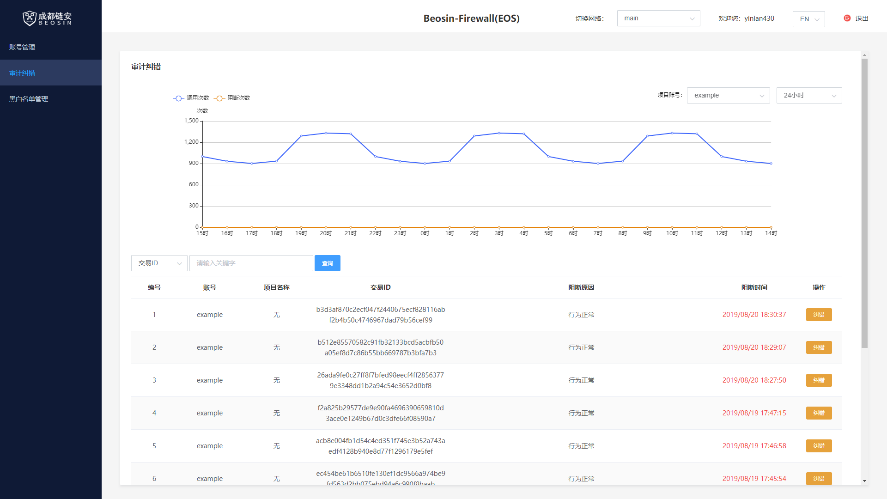Toggle the blue call count legend series
The width and height of the screenshot is (887, 499).
pyautogui.click(x=191, y=98)
